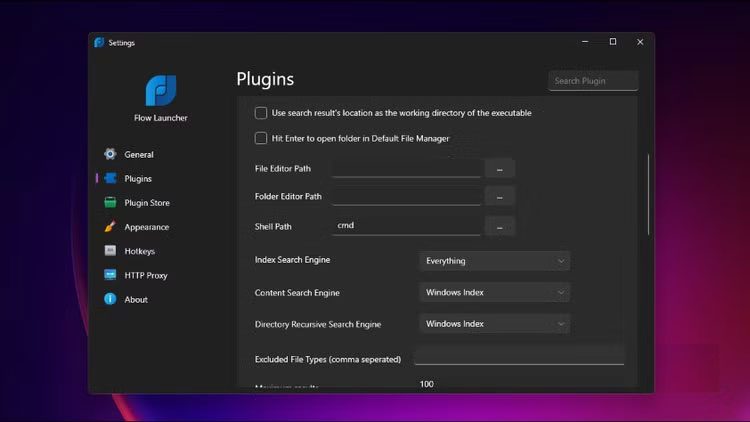
Task: Click the plugins list vertical scrollbar
Action: 648,195
